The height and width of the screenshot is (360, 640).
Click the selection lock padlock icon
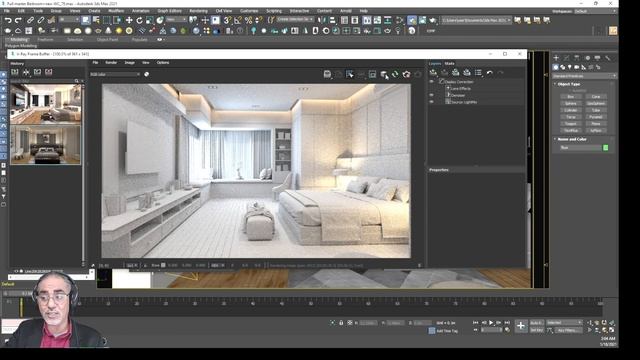(341, 323)
